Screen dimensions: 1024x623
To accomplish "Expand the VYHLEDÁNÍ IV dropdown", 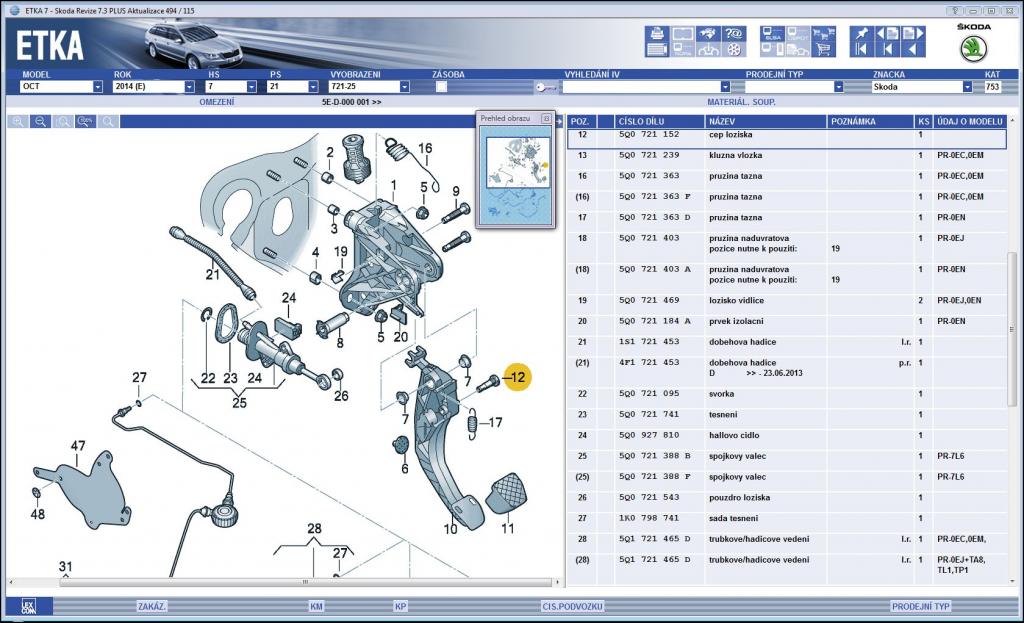I will (x=725, y=87).
